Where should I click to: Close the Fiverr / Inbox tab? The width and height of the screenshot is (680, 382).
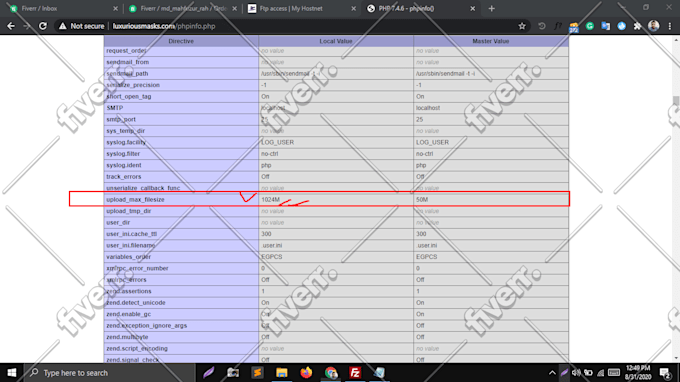[115, 8]
